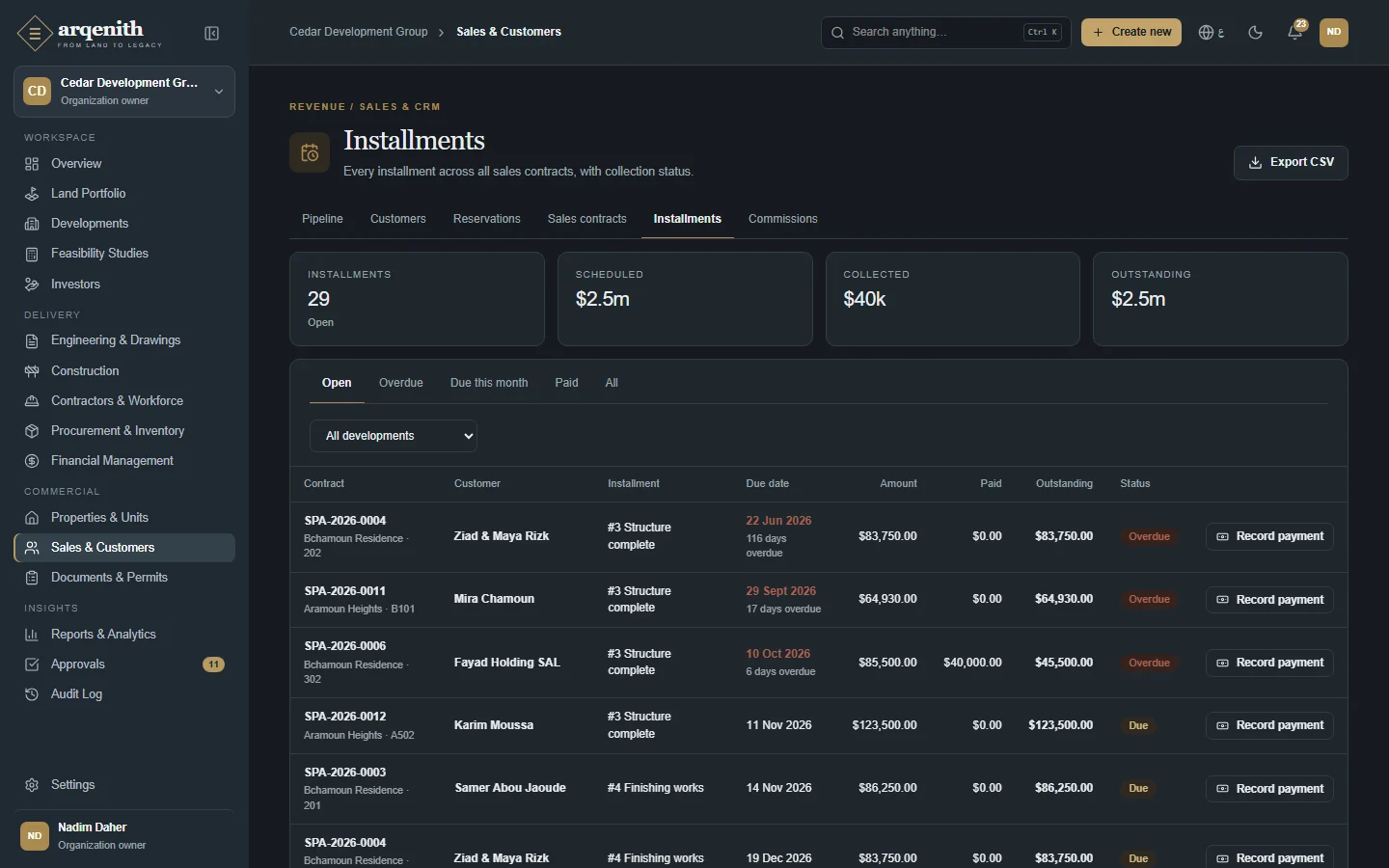Open Feasibility Studies
This screenshot has height=868, width=1389.
coord(124,254)
